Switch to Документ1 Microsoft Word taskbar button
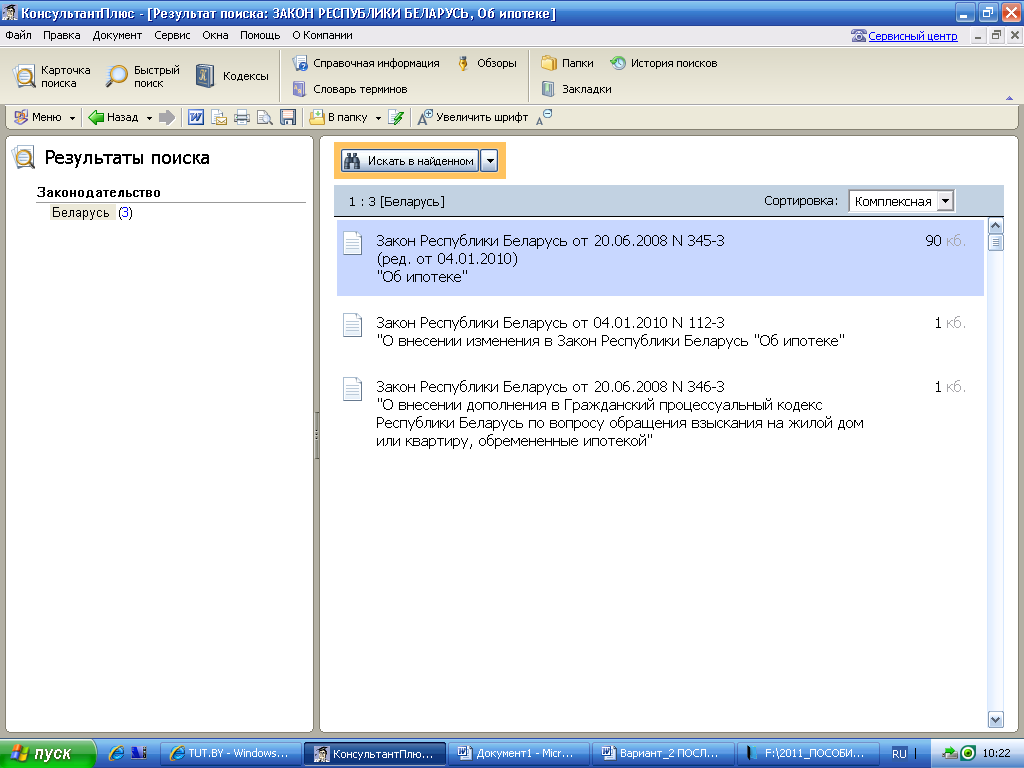 point(519,754)
